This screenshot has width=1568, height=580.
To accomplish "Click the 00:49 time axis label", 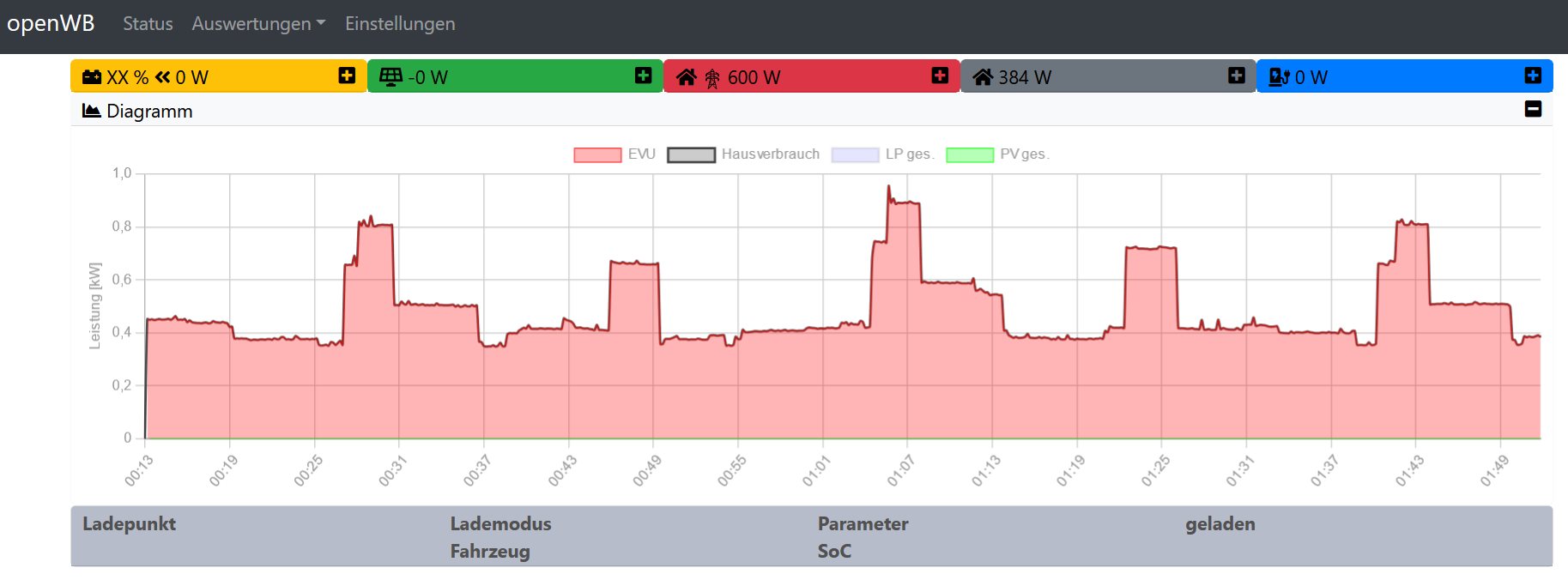I will 646,471.
